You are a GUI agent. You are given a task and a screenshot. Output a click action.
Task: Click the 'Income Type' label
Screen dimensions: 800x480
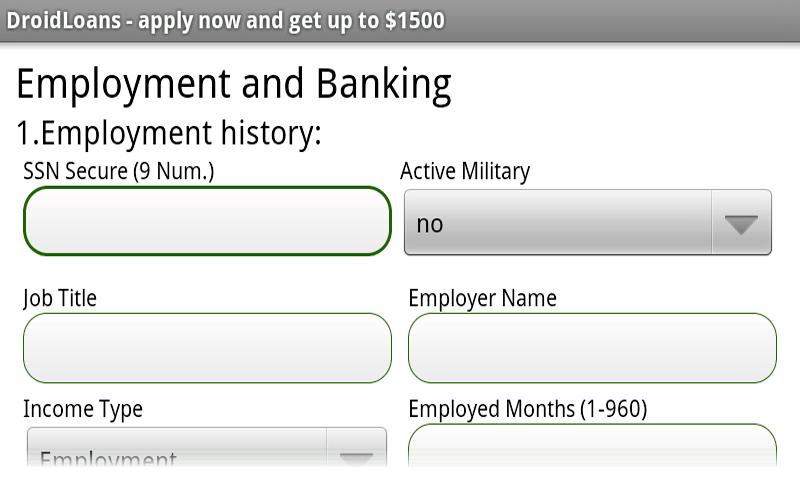pos(83,409)
